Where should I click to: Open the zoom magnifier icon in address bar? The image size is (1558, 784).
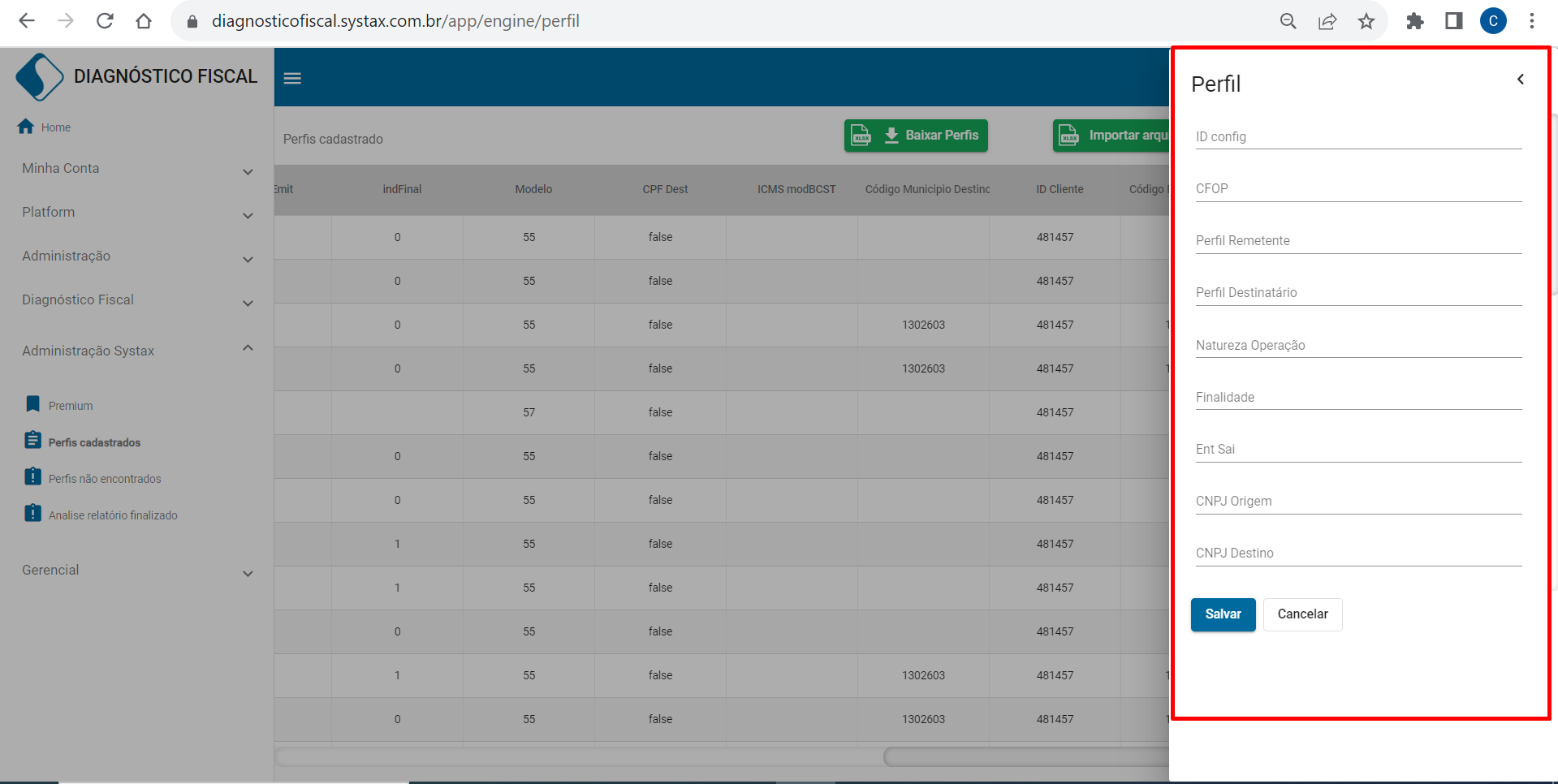pos(1288,21)
